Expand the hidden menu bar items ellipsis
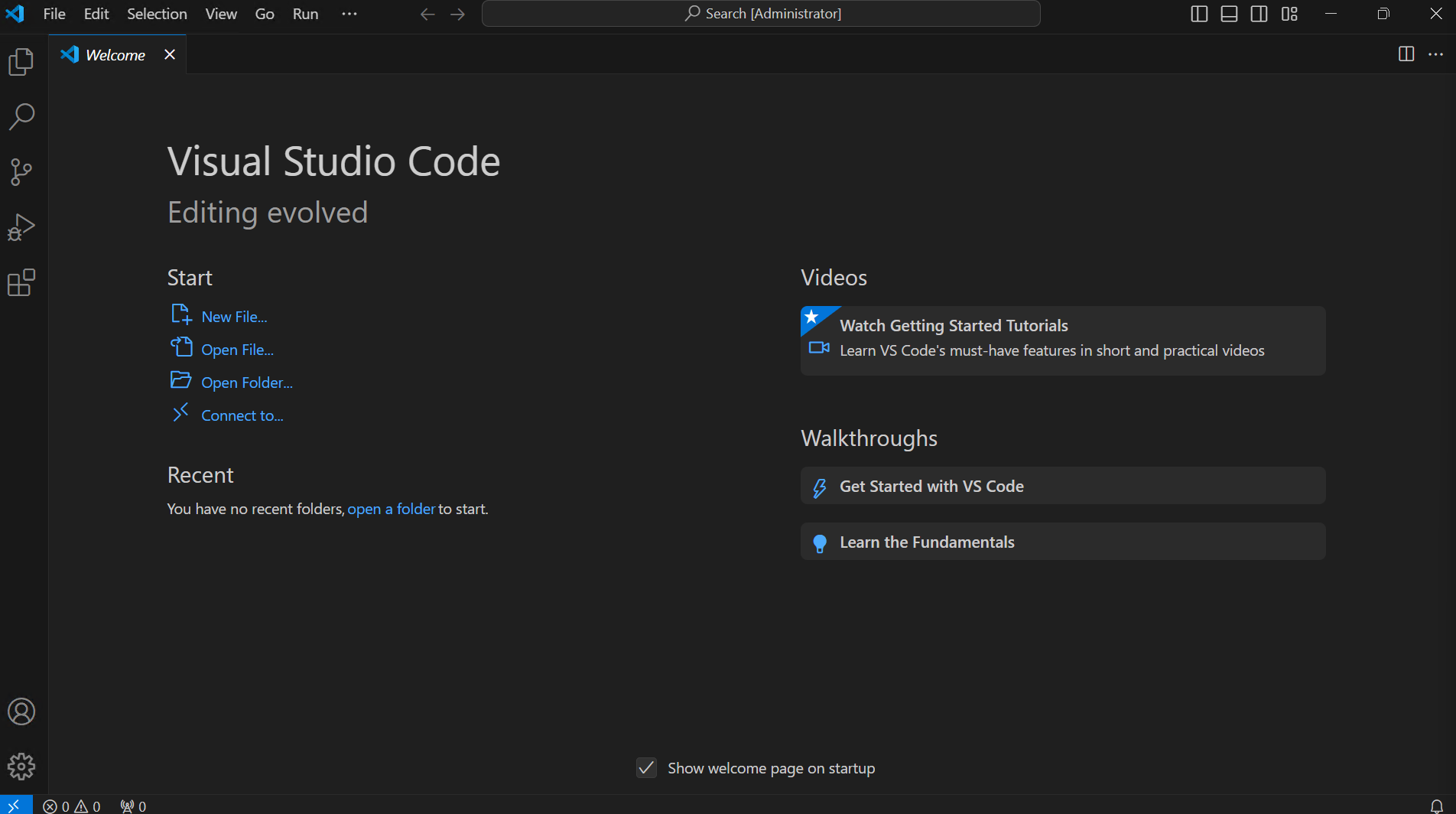The image size is (1456, 814). 349,14
